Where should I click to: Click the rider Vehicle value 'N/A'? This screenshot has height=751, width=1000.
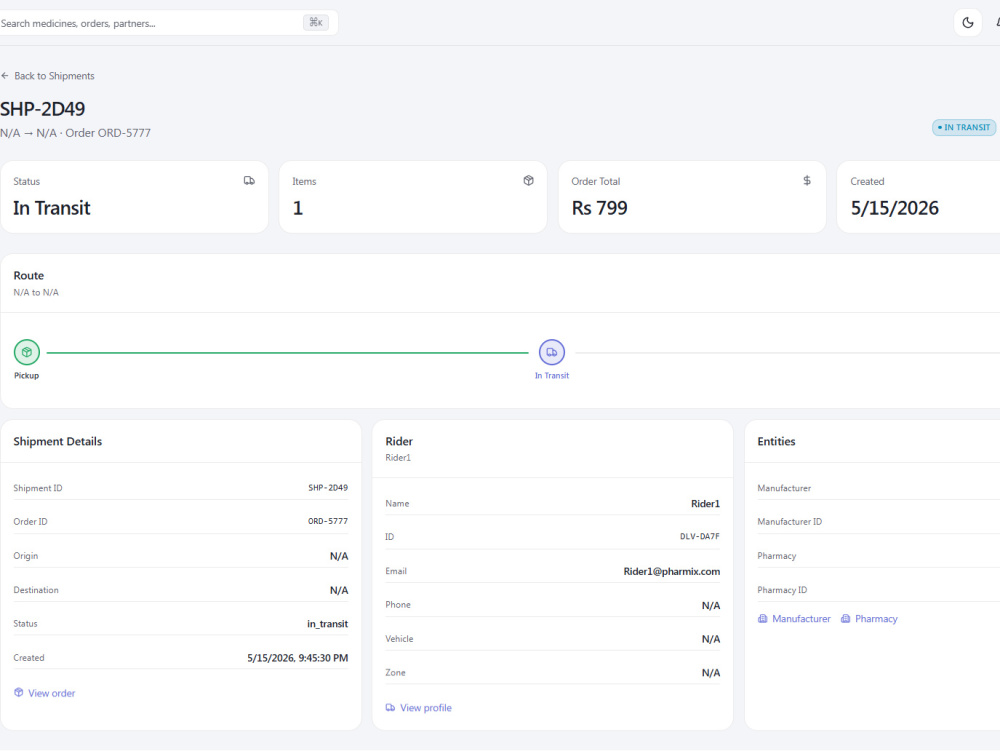(710, 639)
